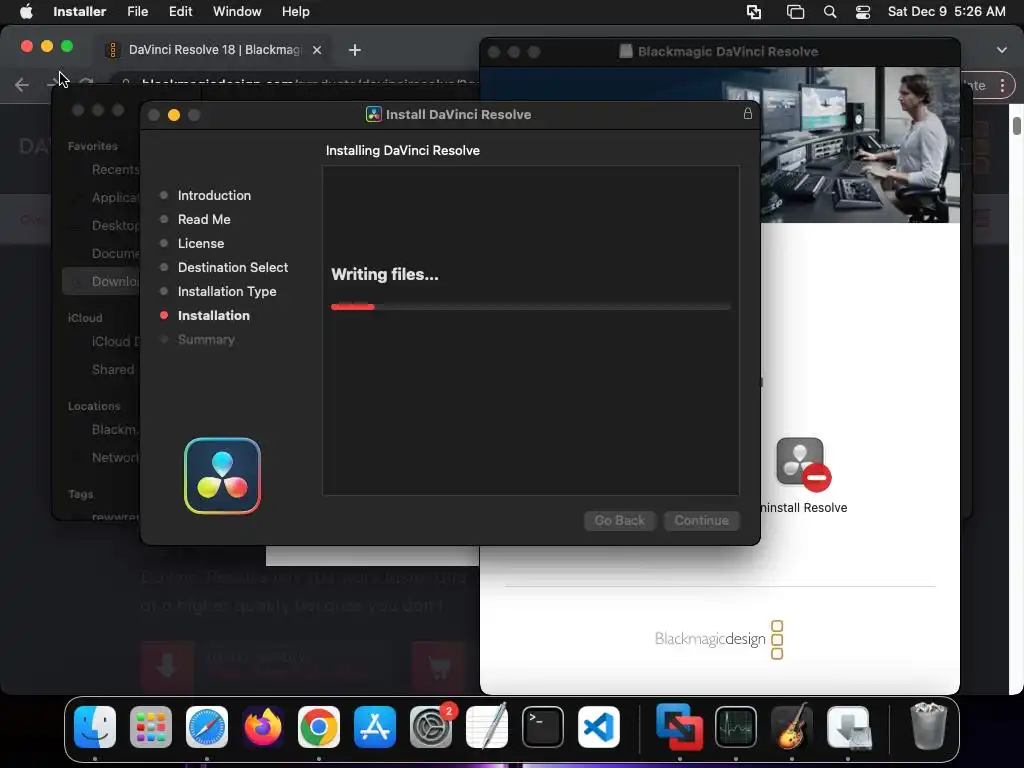Click the browser vertical scrollbar

(x=1017, y=125)
